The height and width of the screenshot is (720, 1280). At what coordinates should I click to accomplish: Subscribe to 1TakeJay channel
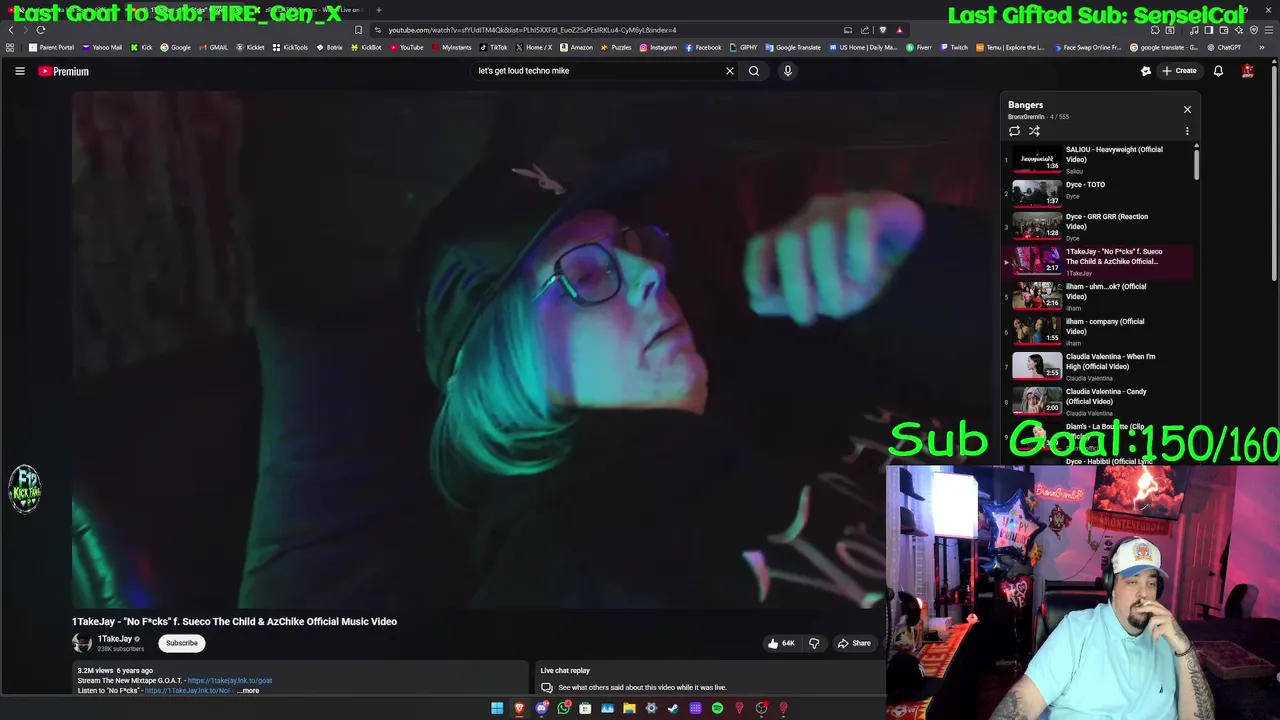pyautogui.click(x=182, y=643)
